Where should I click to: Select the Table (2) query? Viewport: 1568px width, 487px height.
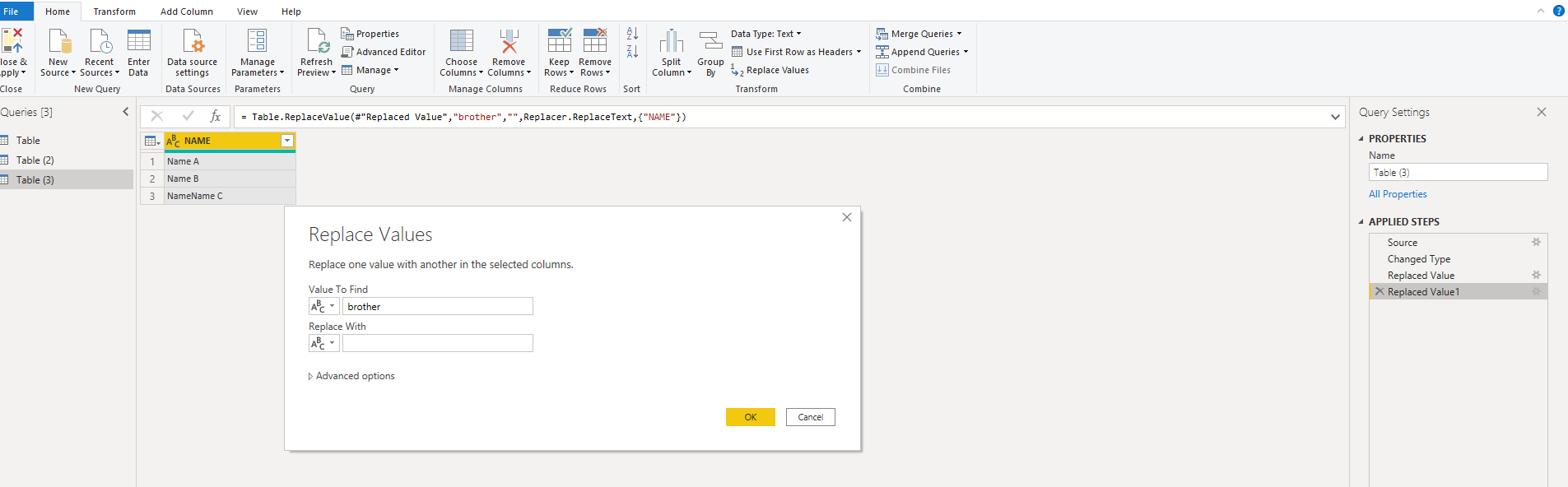tap(67, 160)
